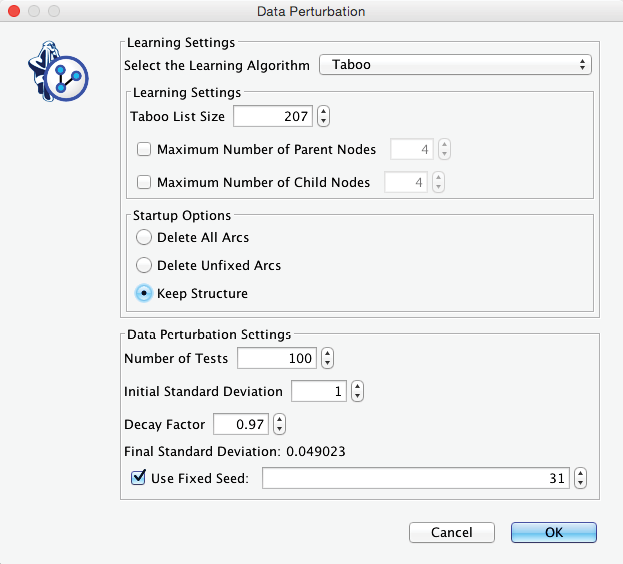623x564 pixels.
Task: Click the Number of Tests field
Action: pos(276,358)
